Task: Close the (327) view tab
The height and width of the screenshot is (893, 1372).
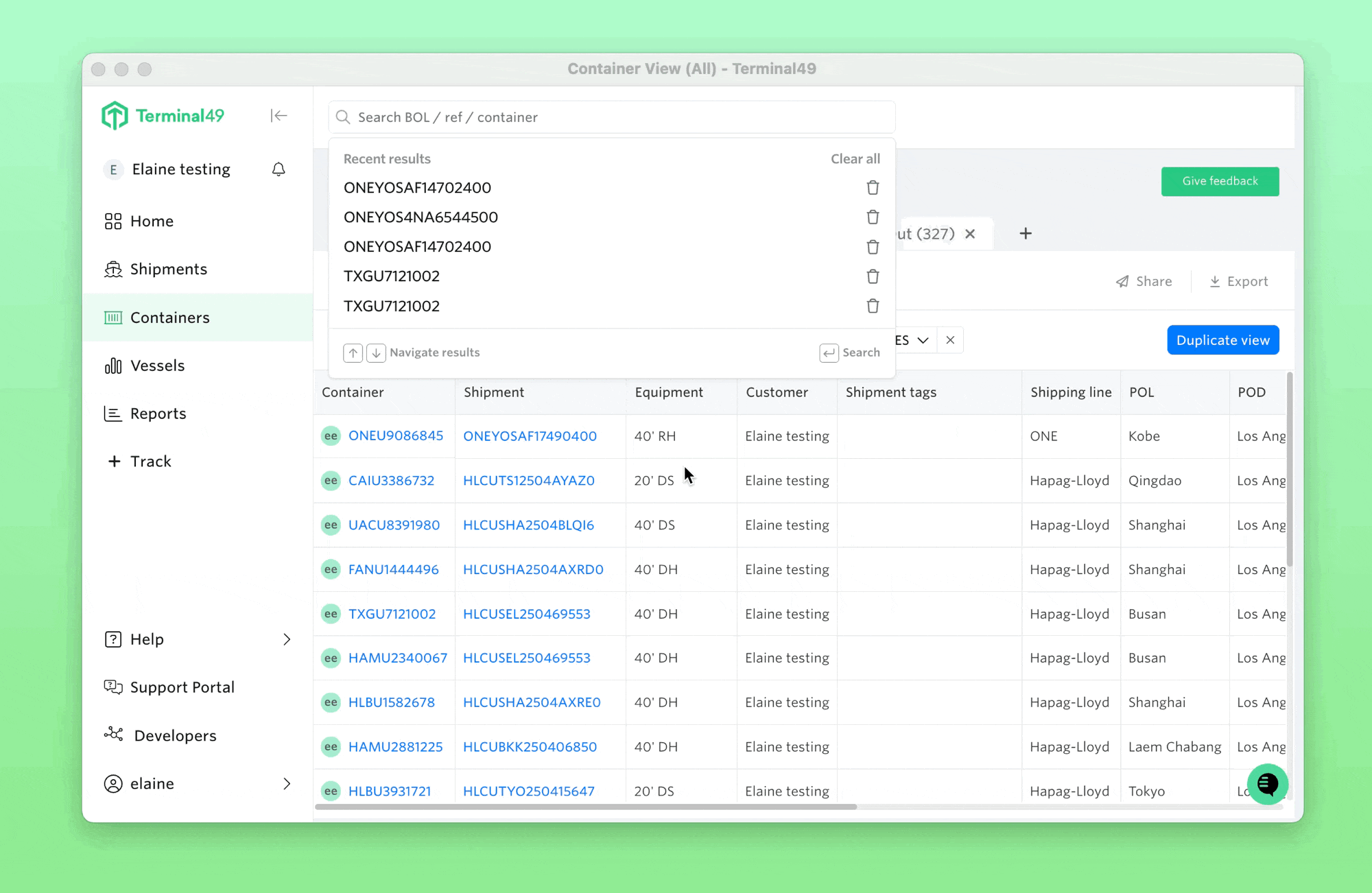Action: tap(970, 234)
